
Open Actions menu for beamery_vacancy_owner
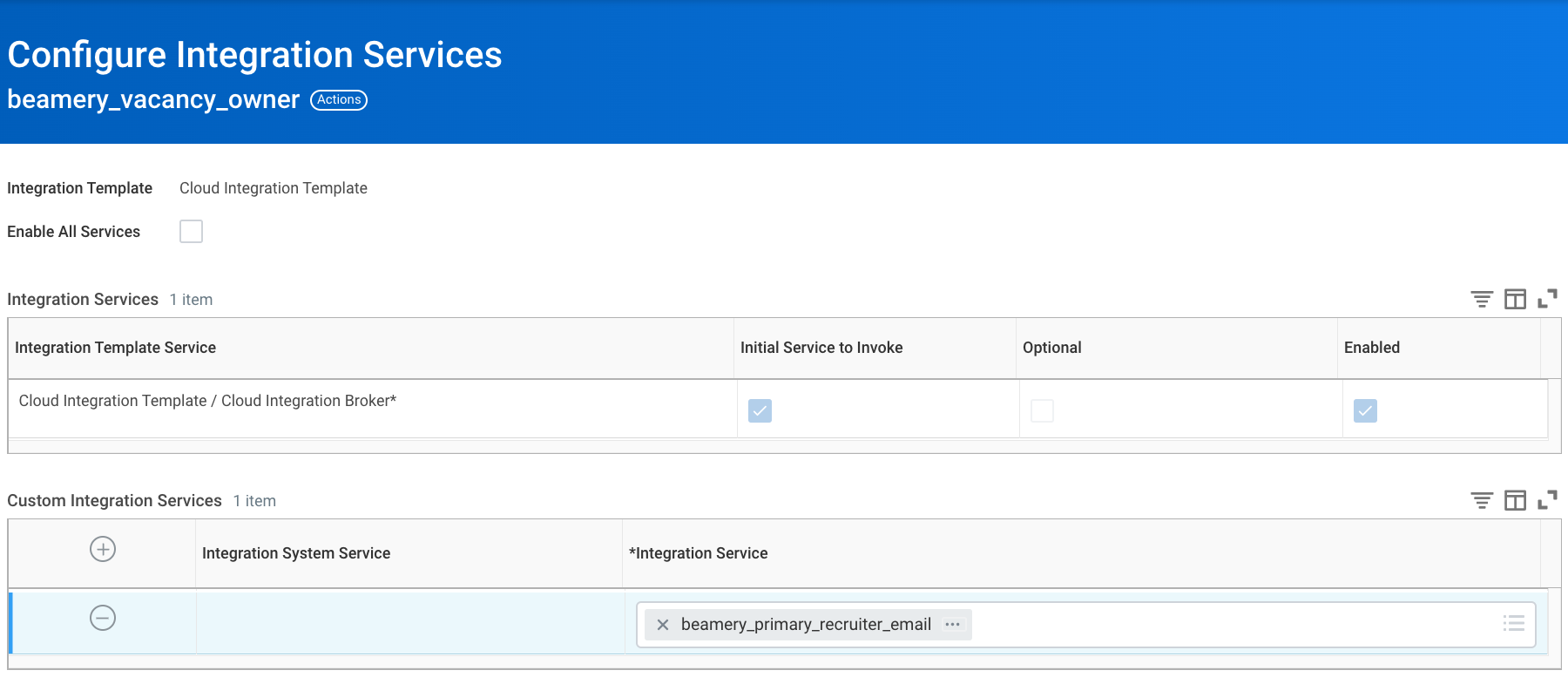(339, 100)
